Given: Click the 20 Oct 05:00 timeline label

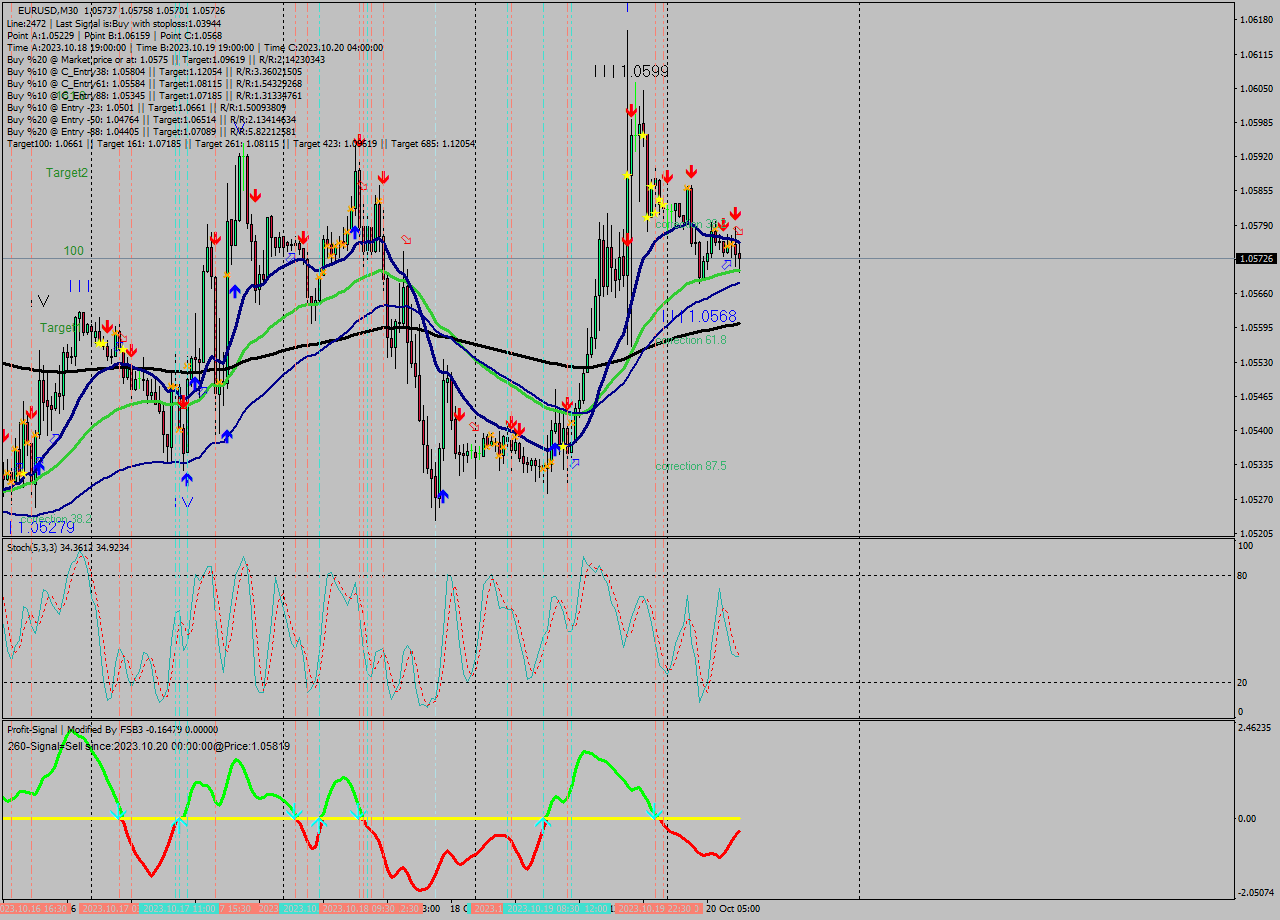Looking at the screenshot, I should click(731, 910).
